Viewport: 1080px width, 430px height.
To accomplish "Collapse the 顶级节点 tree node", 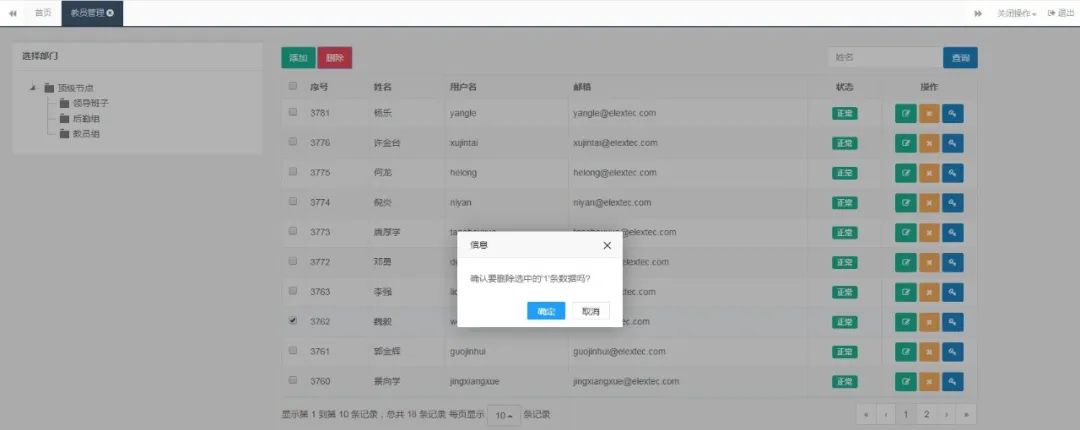I will click(33, 88).
